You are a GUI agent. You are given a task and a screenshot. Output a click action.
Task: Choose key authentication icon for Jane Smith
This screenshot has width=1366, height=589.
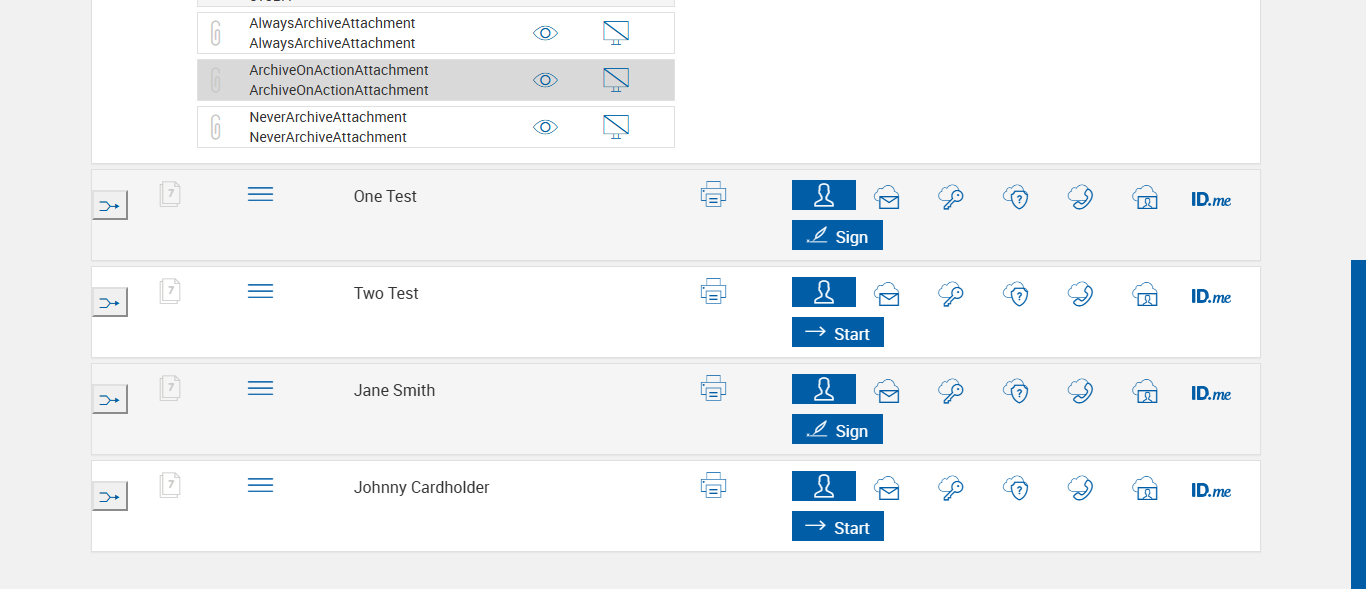coord(951,391)
